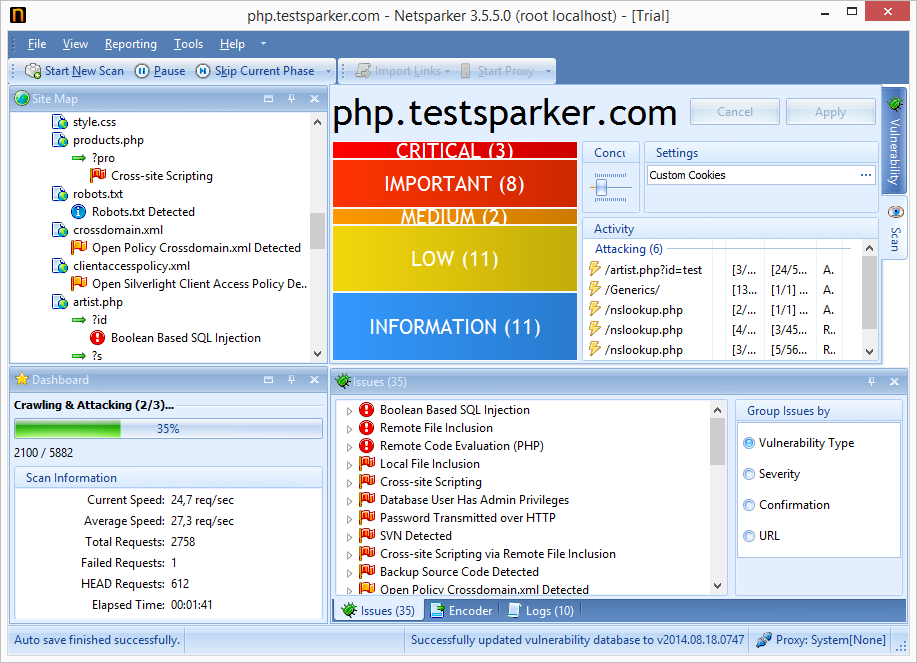Switch to the Issues (35) tab
Image resolution: width=917 pixels, height=663 pixels.
coord(378,610)
